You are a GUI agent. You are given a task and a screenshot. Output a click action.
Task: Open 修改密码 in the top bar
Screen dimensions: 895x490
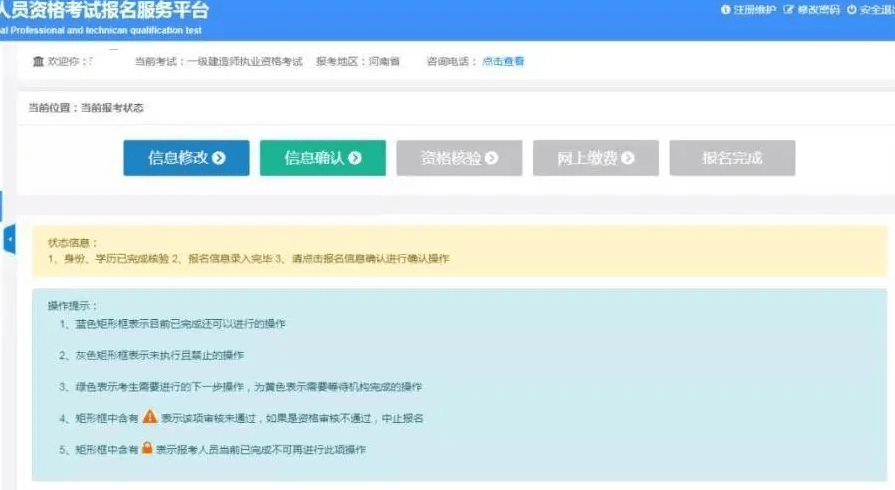818,10
